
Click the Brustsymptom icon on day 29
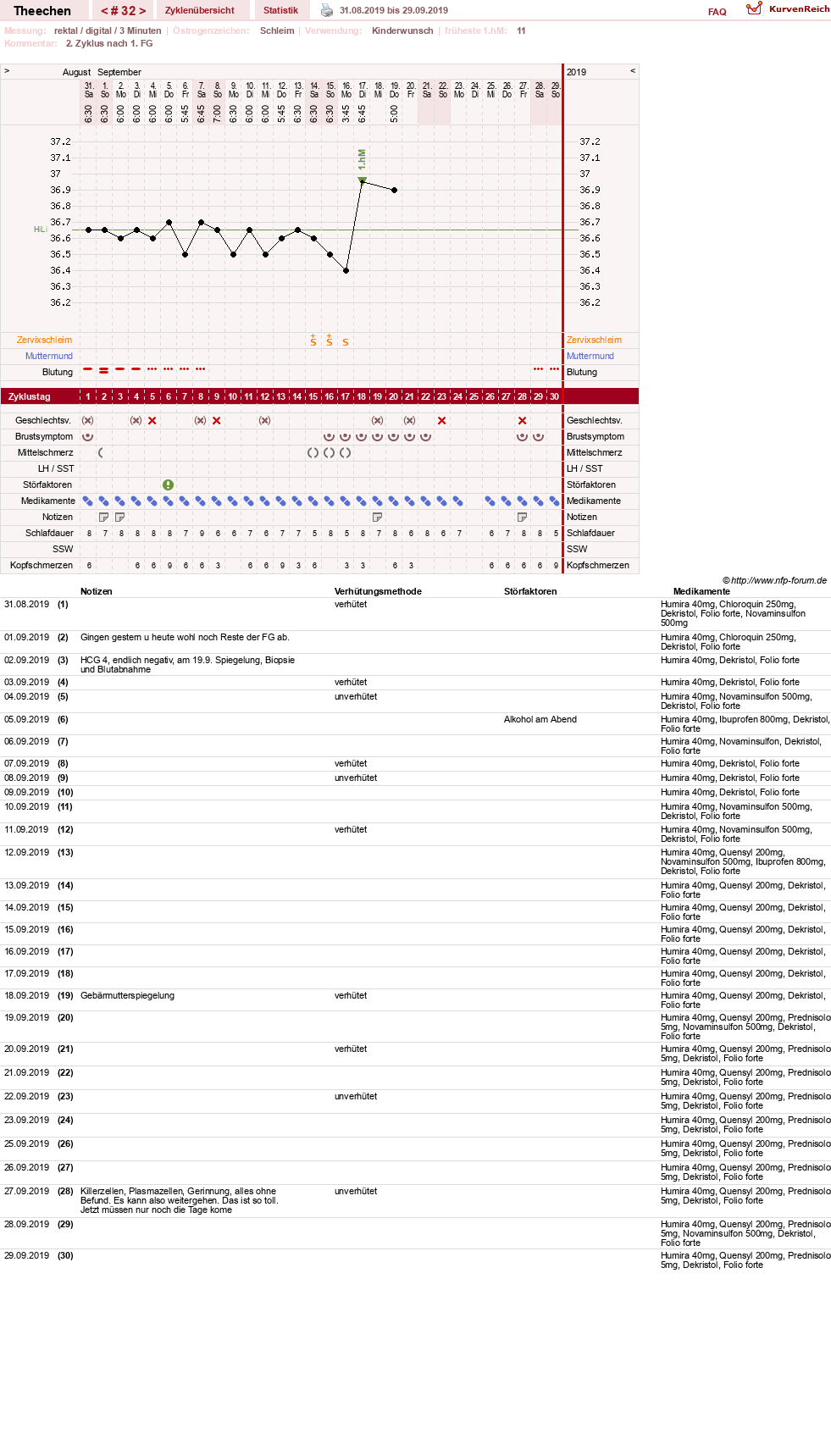(x=539, y=436)
